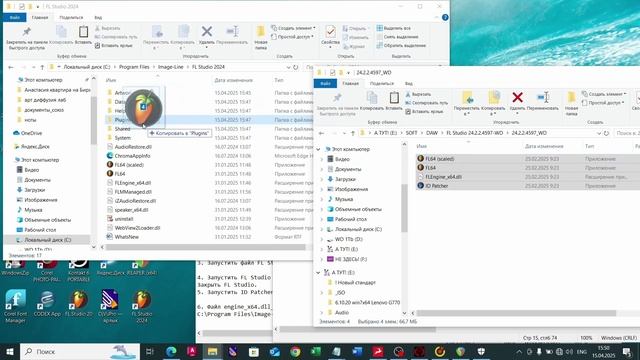Switch to Вид tab in FL Studio 2024 window

[98, 18]
